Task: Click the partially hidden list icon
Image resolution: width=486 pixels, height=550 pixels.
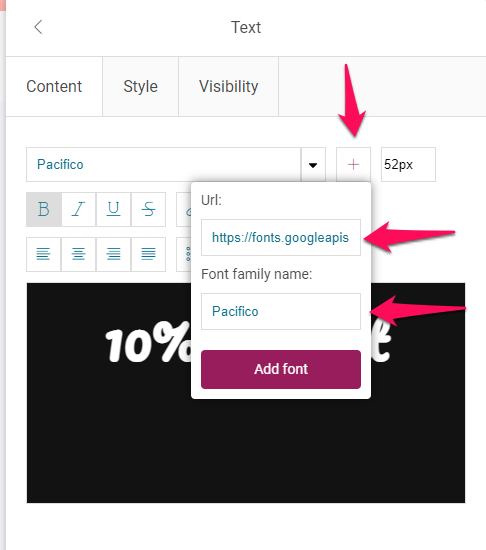Action: click(x=184, y=254)
